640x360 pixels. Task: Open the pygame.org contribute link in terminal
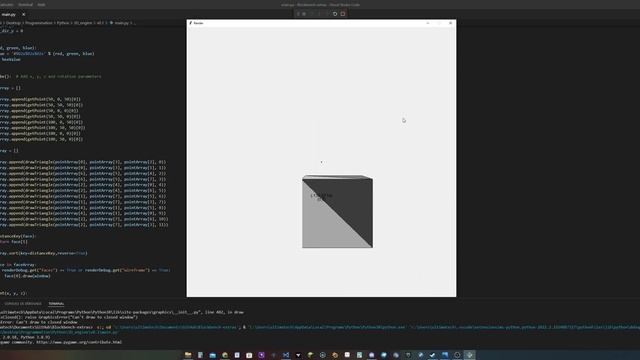coord(79,342)
